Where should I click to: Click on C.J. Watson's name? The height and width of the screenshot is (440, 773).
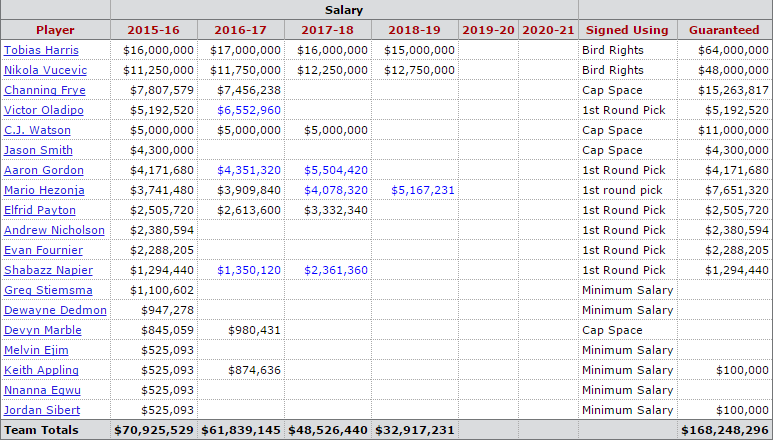tap(38, 130)
